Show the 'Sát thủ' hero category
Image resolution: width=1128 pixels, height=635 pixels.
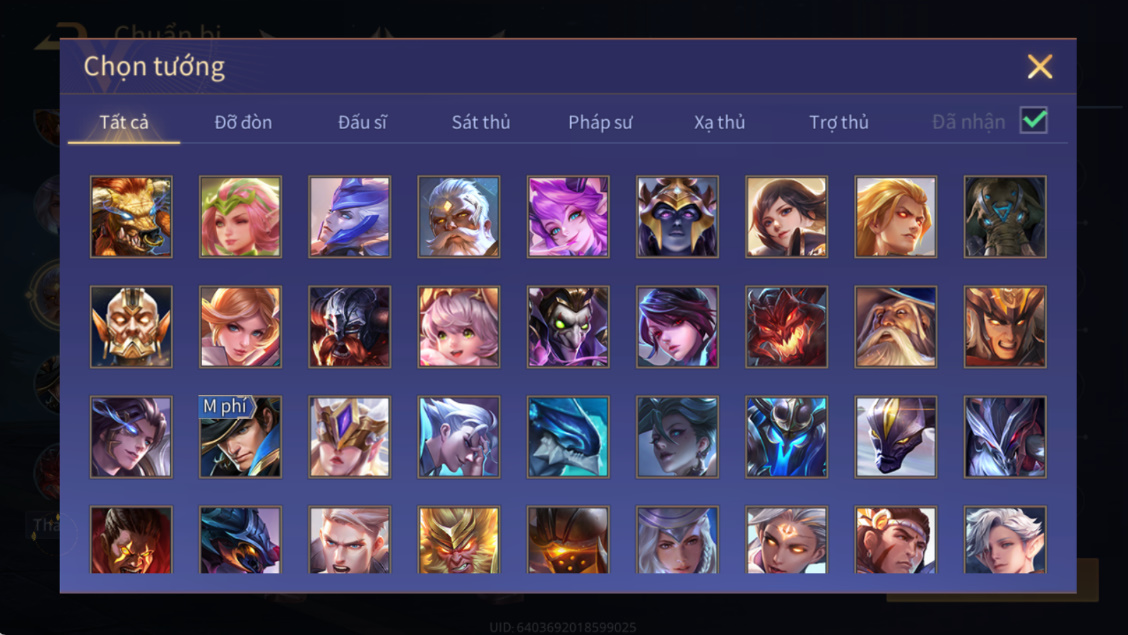(481, 122)
